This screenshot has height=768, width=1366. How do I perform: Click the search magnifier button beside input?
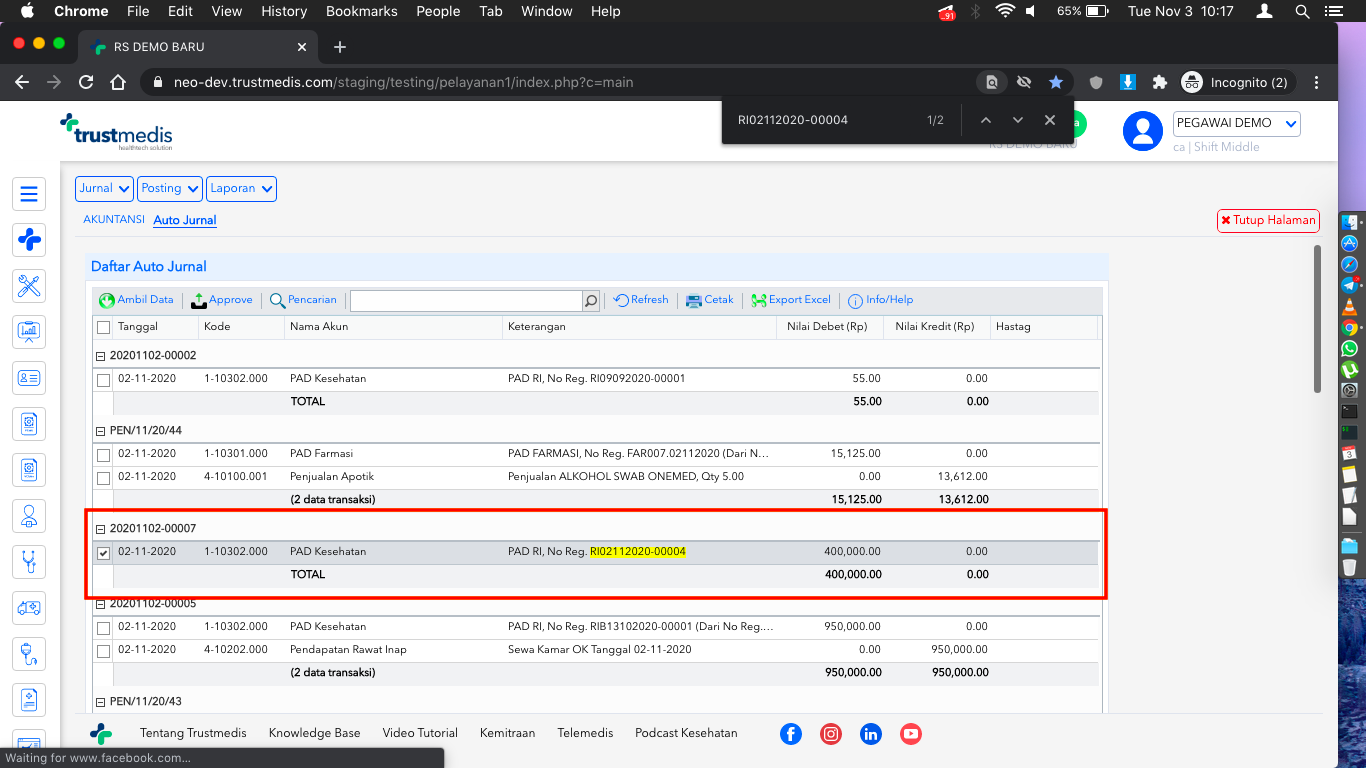pyautogui.click(x=591, y=300)
